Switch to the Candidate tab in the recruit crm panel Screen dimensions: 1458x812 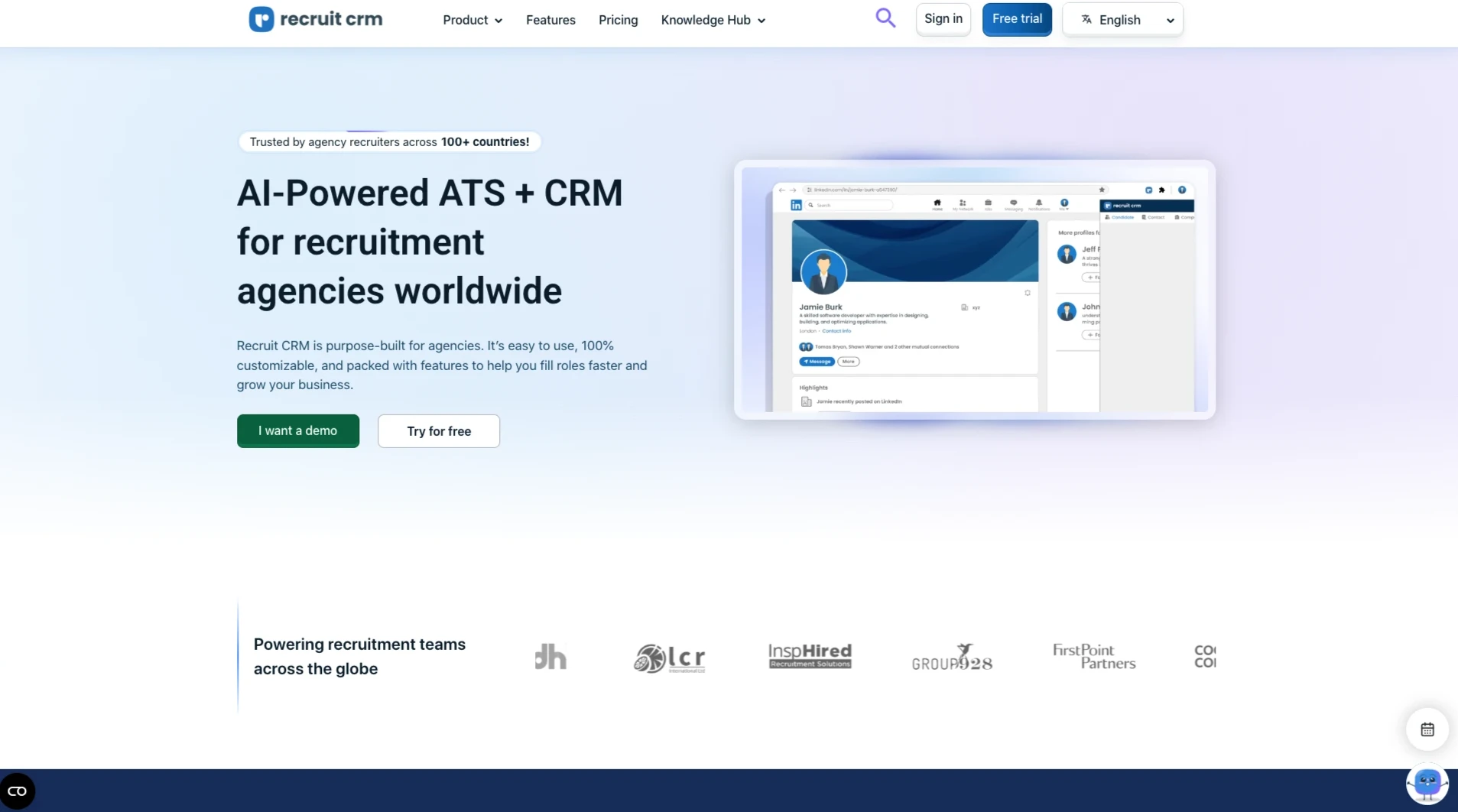[1122, 217]
